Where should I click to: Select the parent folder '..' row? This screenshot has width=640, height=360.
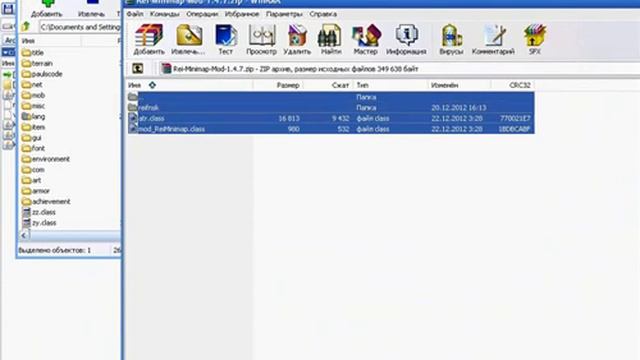[x=331, y=97]
